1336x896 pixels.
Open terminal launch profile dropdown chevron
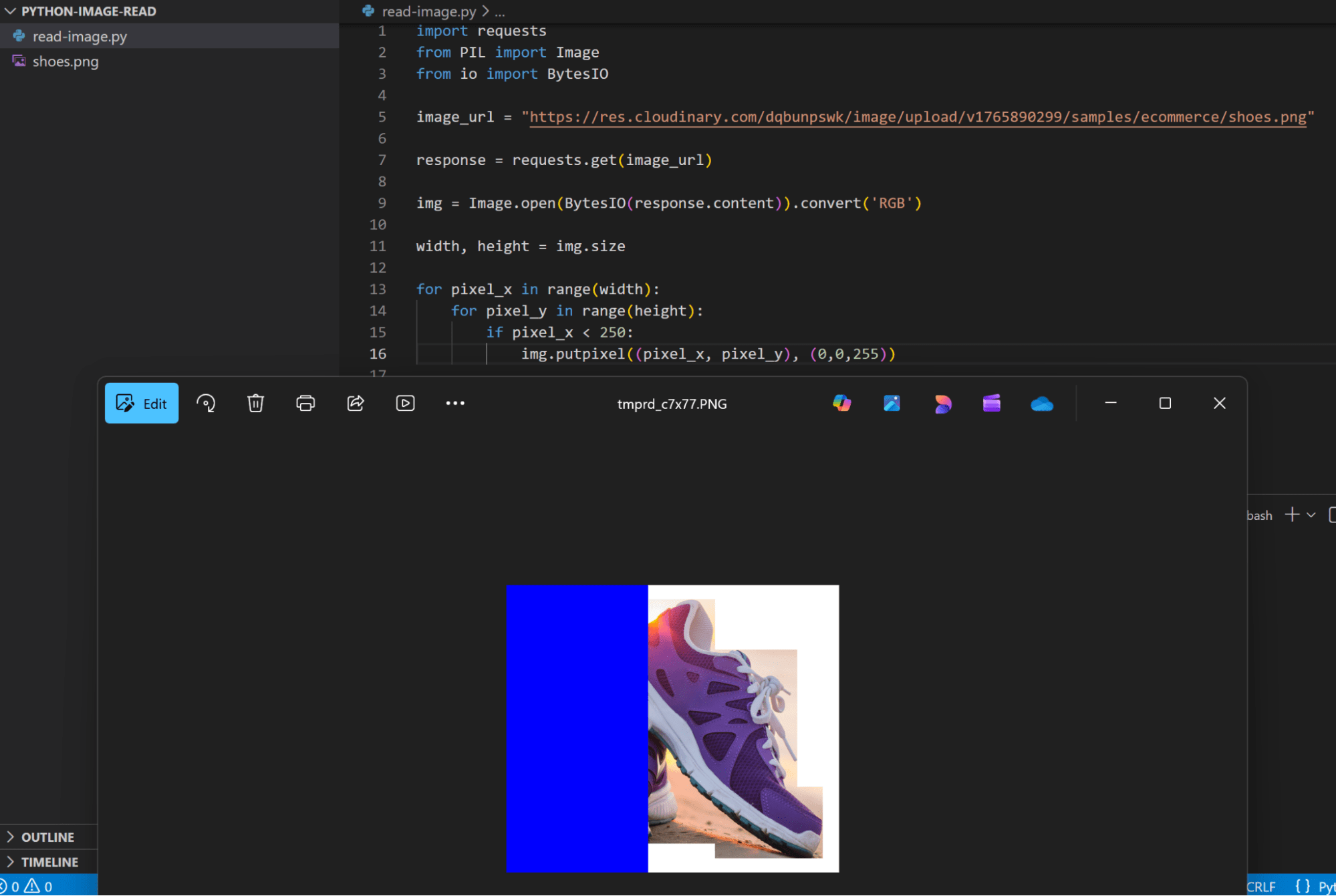[x=1311, y=515]
